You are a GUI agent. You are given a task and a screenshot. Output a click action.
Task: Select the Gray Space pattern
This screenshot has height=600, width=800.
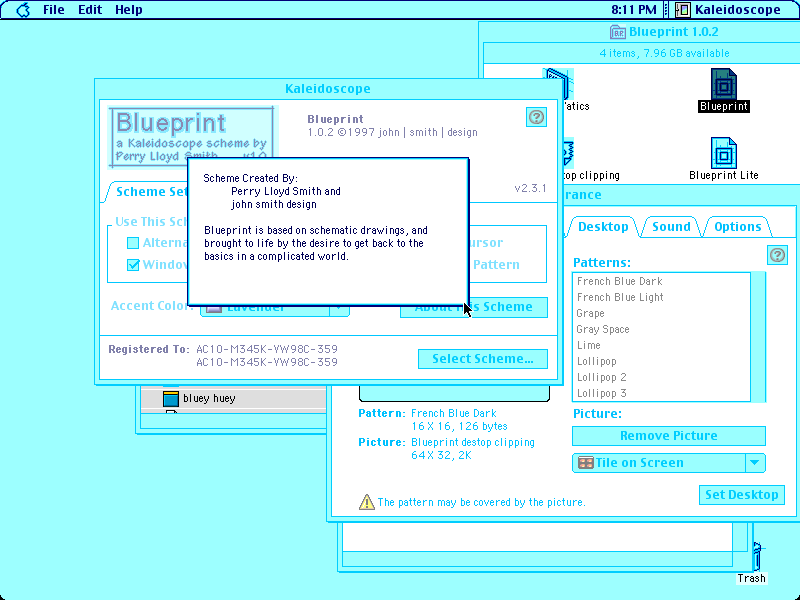point(661,329)
